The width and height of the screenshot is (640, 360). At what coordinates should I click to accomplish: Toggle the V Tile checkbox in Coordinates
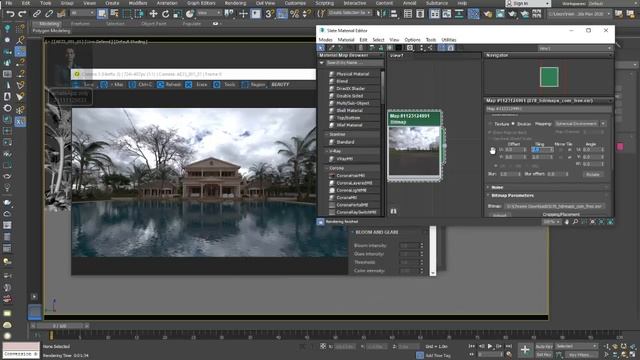(x=569, y=157)
